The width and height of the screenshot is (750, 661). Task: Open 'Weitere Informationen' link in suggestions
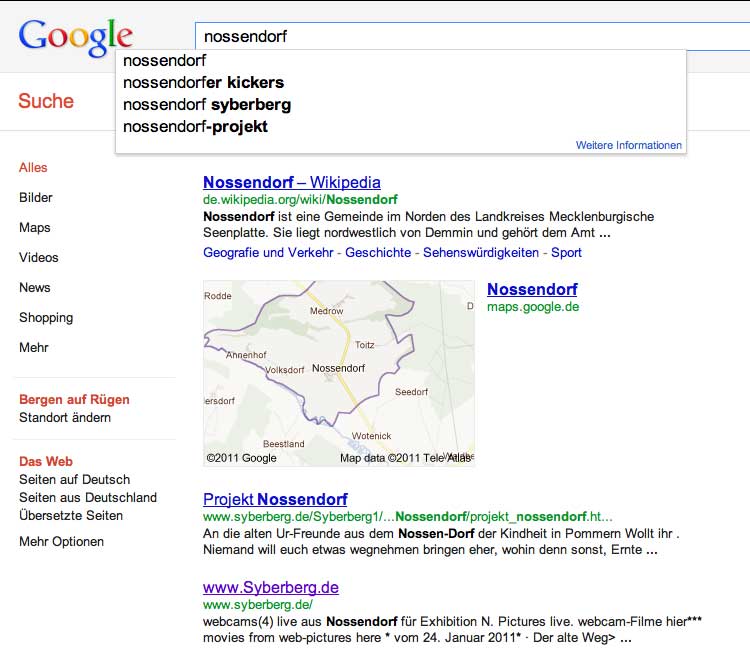[629, 145]
